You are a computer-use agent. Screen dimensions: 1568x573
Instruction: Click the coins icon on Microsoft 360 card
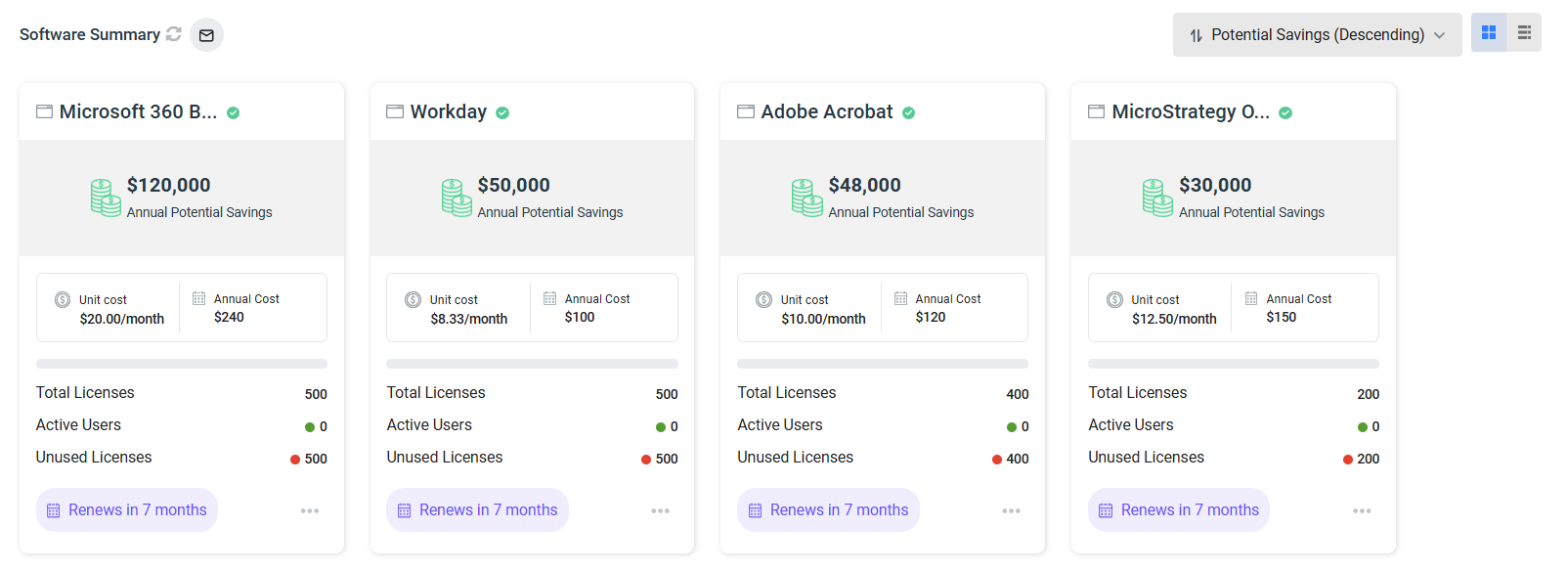click(106, 198)
